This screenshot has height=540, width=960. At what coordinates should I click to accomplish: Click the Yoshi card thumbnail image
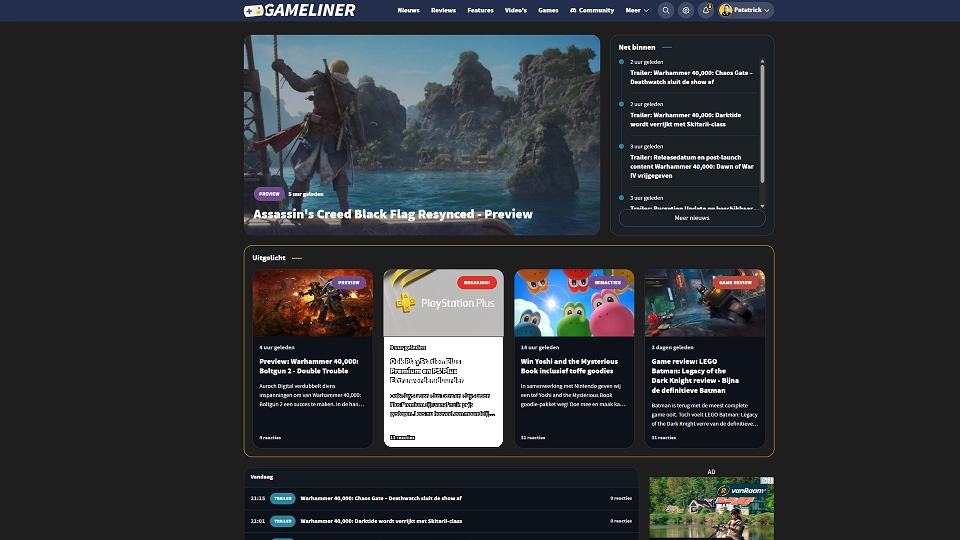[x=574, y=303]
